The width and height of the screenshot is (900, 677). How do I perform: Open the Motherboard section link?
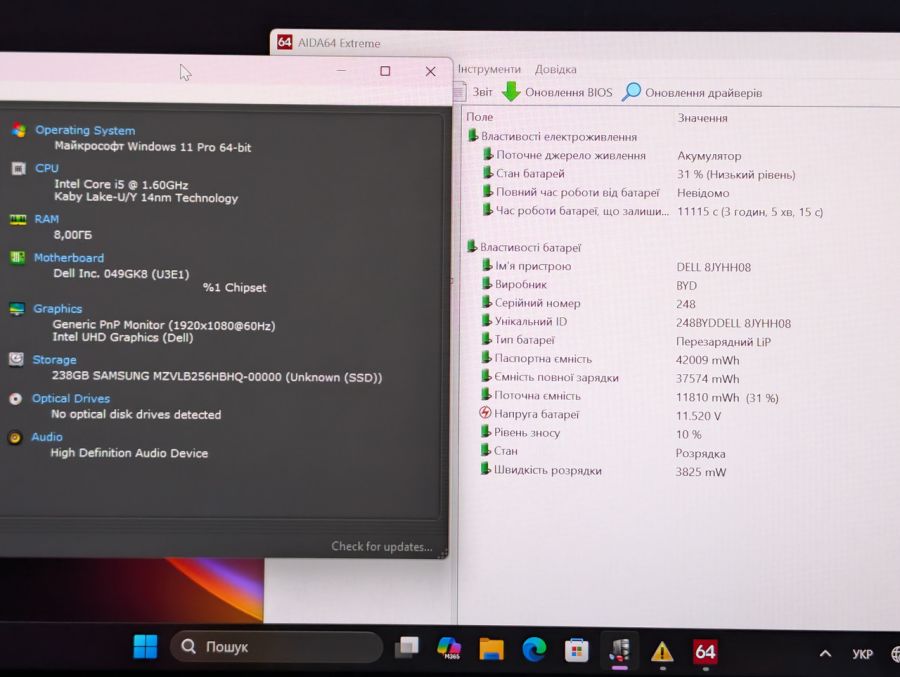(x=68, y=258)
